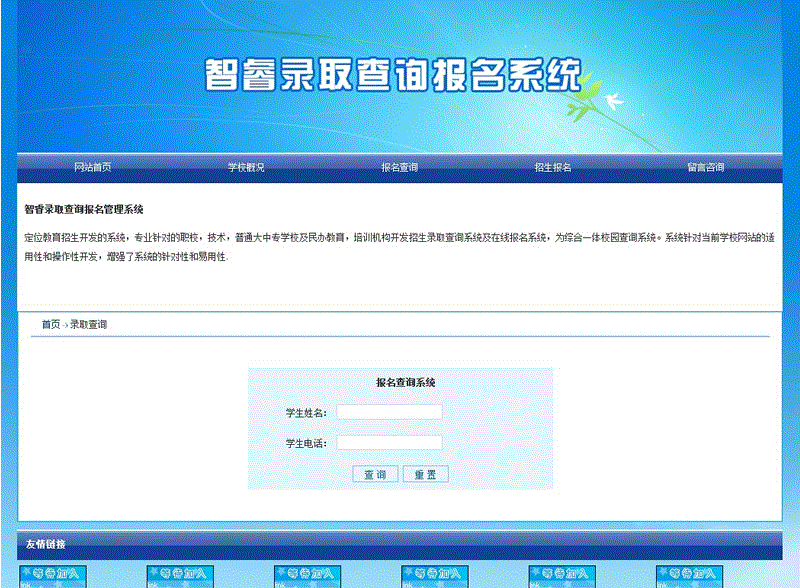Click the third 等待加入 friend link banner
Image resolution: width=800 pixels, height=588 pixels.
[308, 576]
